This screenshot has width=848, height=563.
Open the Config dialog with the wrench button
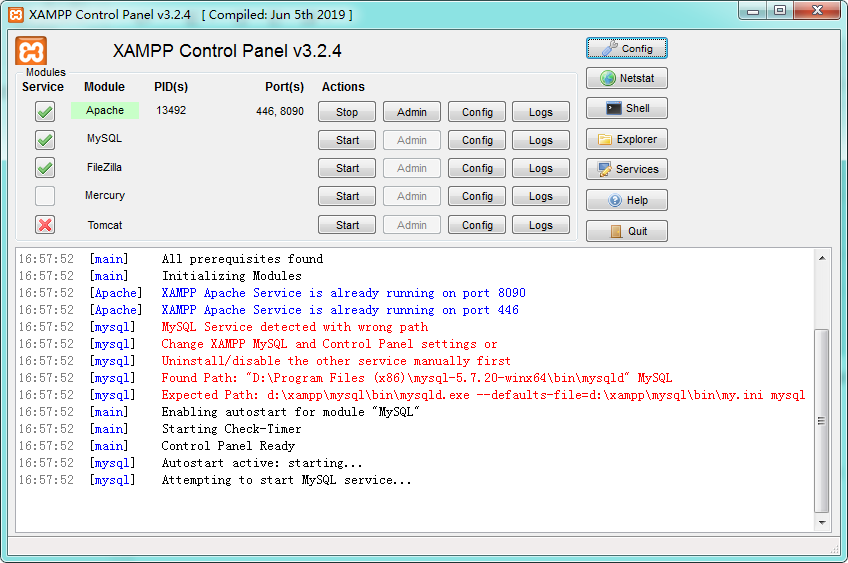tap(627, 48)
